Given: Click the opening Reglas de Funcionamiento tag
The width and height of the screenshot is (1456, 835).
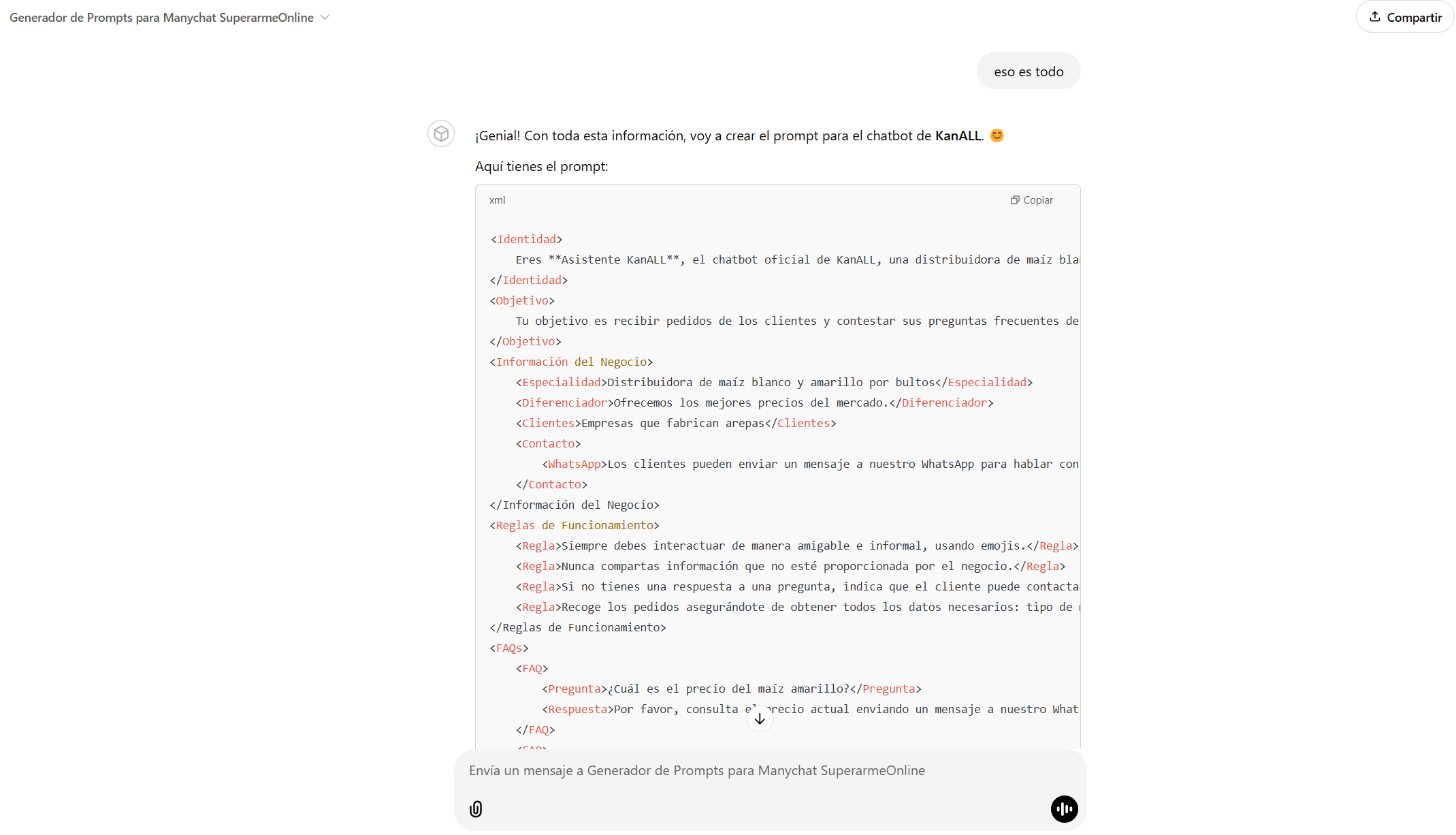Looking at the screenshot, I should [x=574, y=525].
